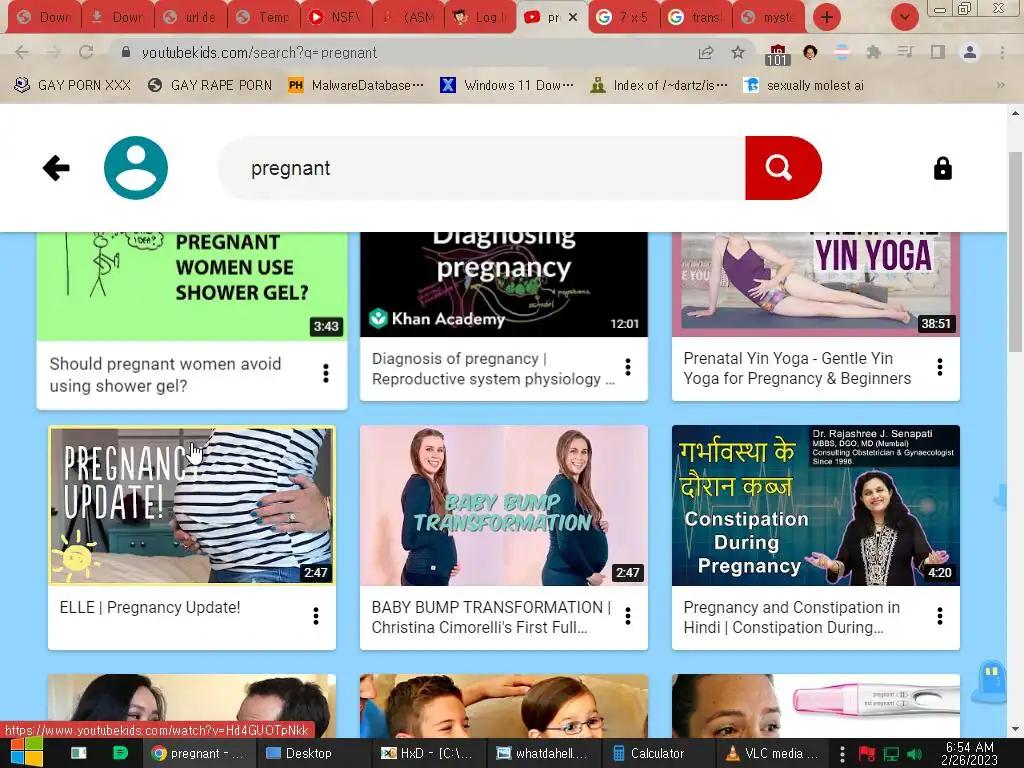Open the whatdahell taskbar window

click(542, 753)
